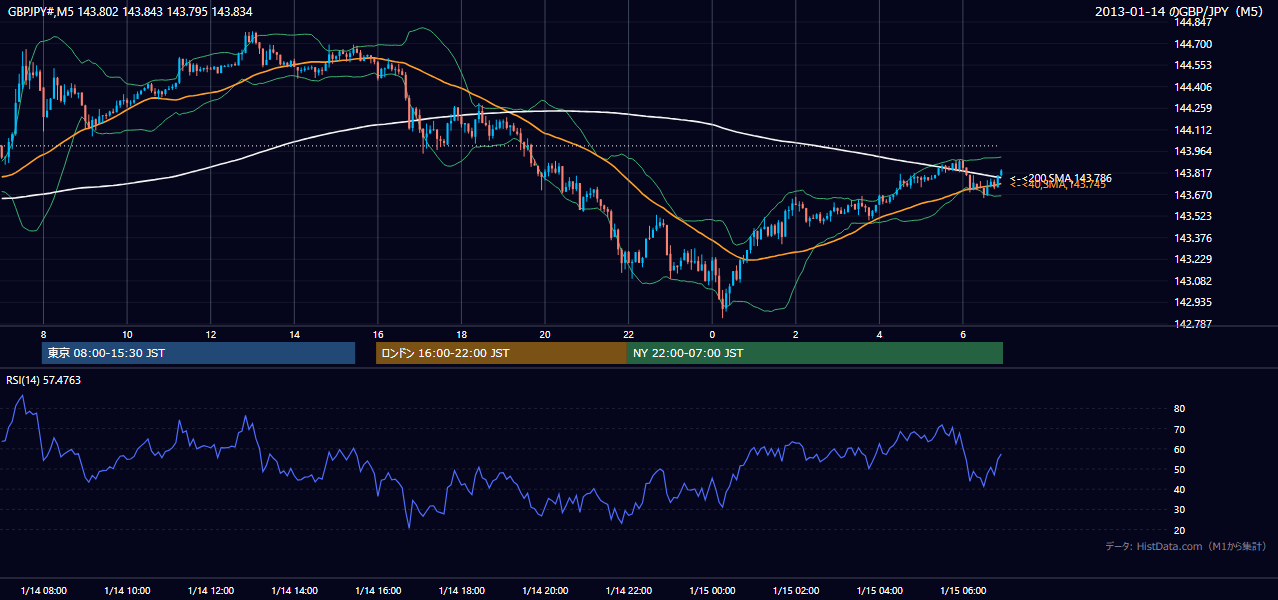Click the 142.935 price axis label

click(x=1194, y=302)
